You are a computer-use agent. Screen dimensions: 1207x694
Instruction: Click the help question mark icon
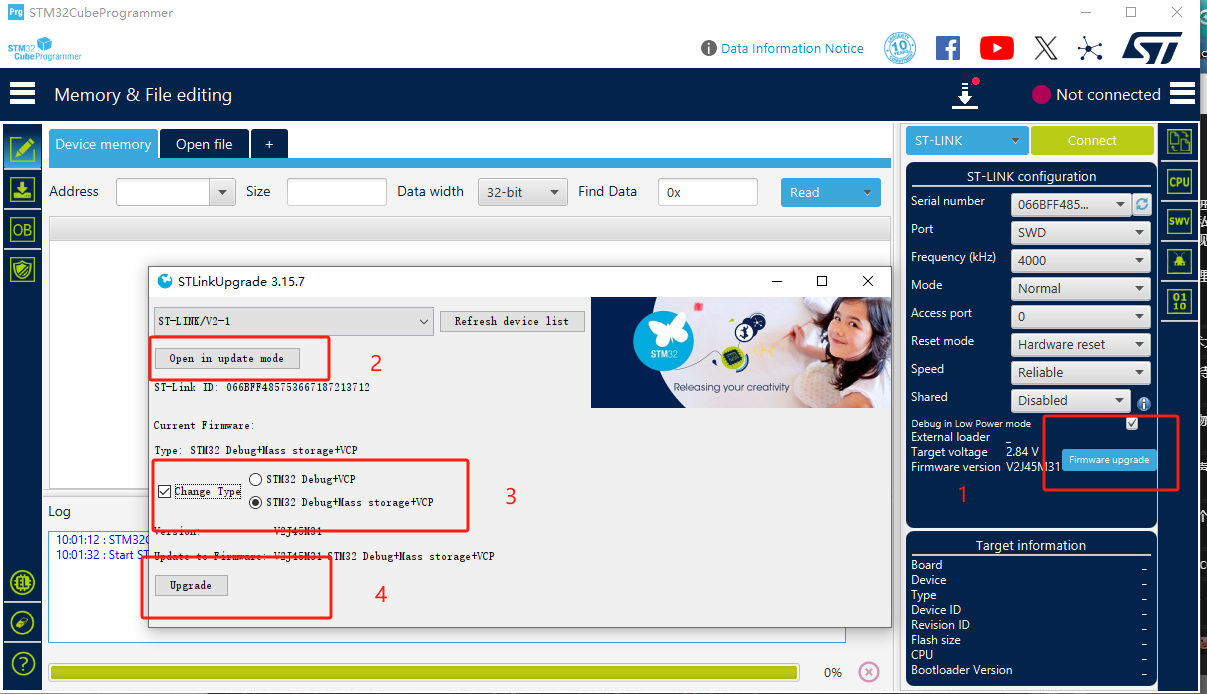(x=22, y=663)
